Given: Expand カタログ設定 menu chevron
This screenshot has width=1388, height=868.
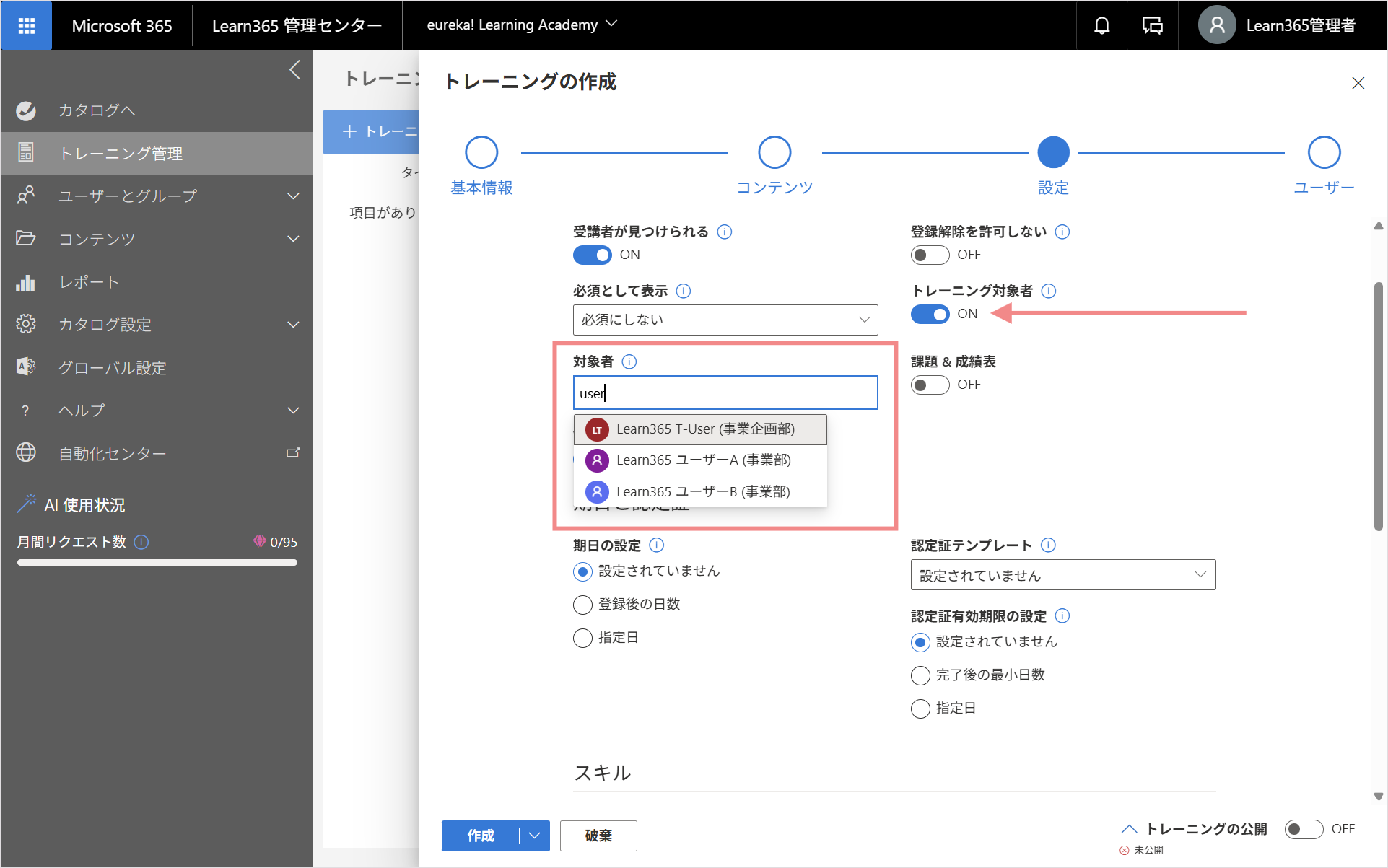Looking at the screenshot, I should coord(293,324).
